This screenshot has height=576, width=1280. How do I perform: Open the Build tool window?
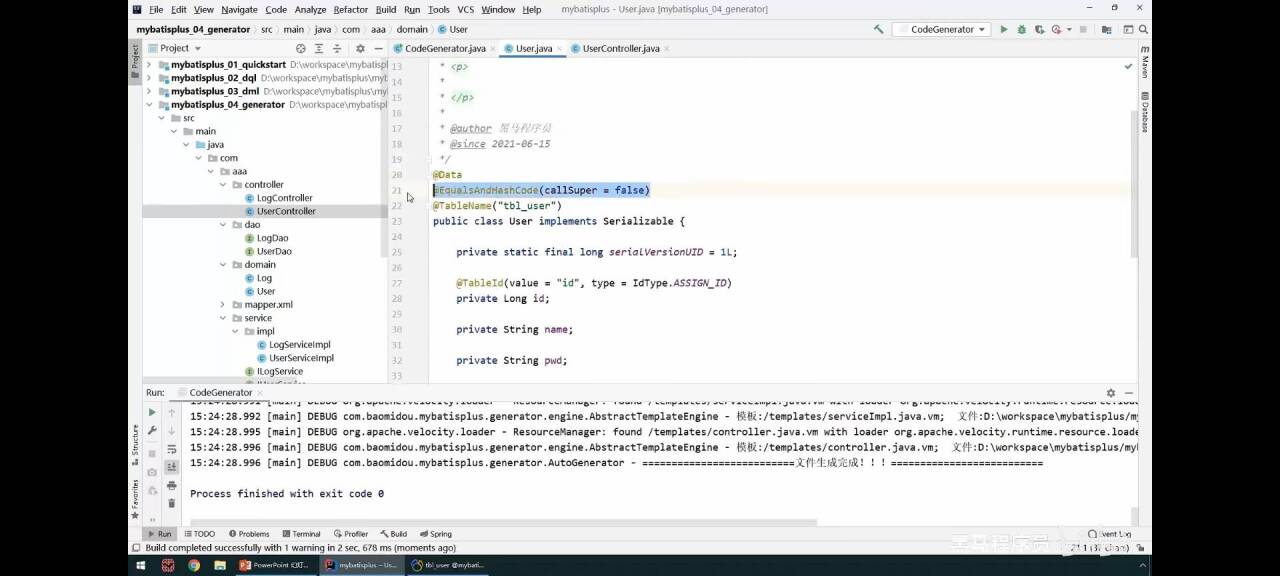[393, 534]
